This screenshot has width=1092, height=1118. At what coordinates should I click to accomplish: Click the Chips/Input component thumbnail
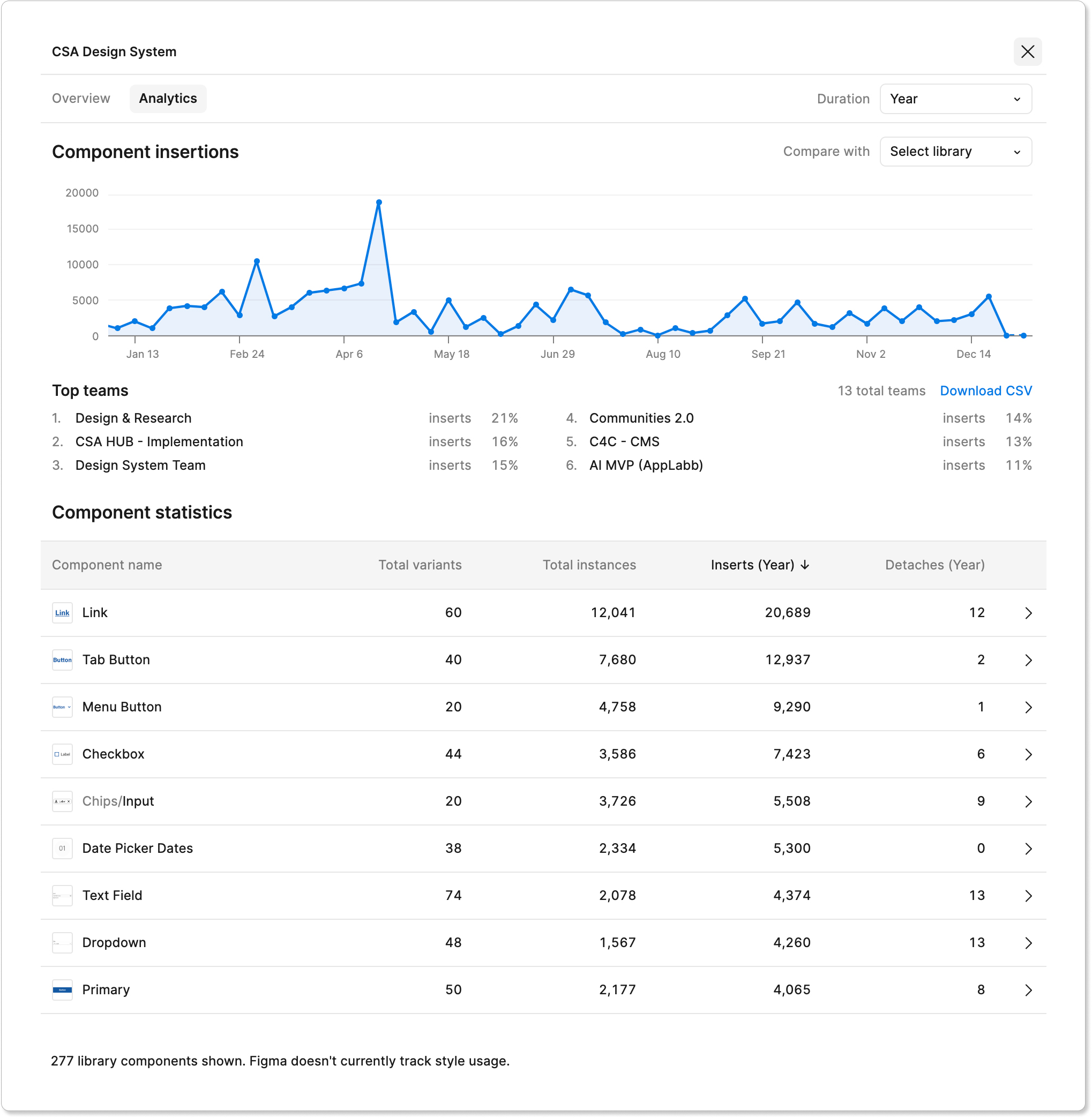[62, 801]
